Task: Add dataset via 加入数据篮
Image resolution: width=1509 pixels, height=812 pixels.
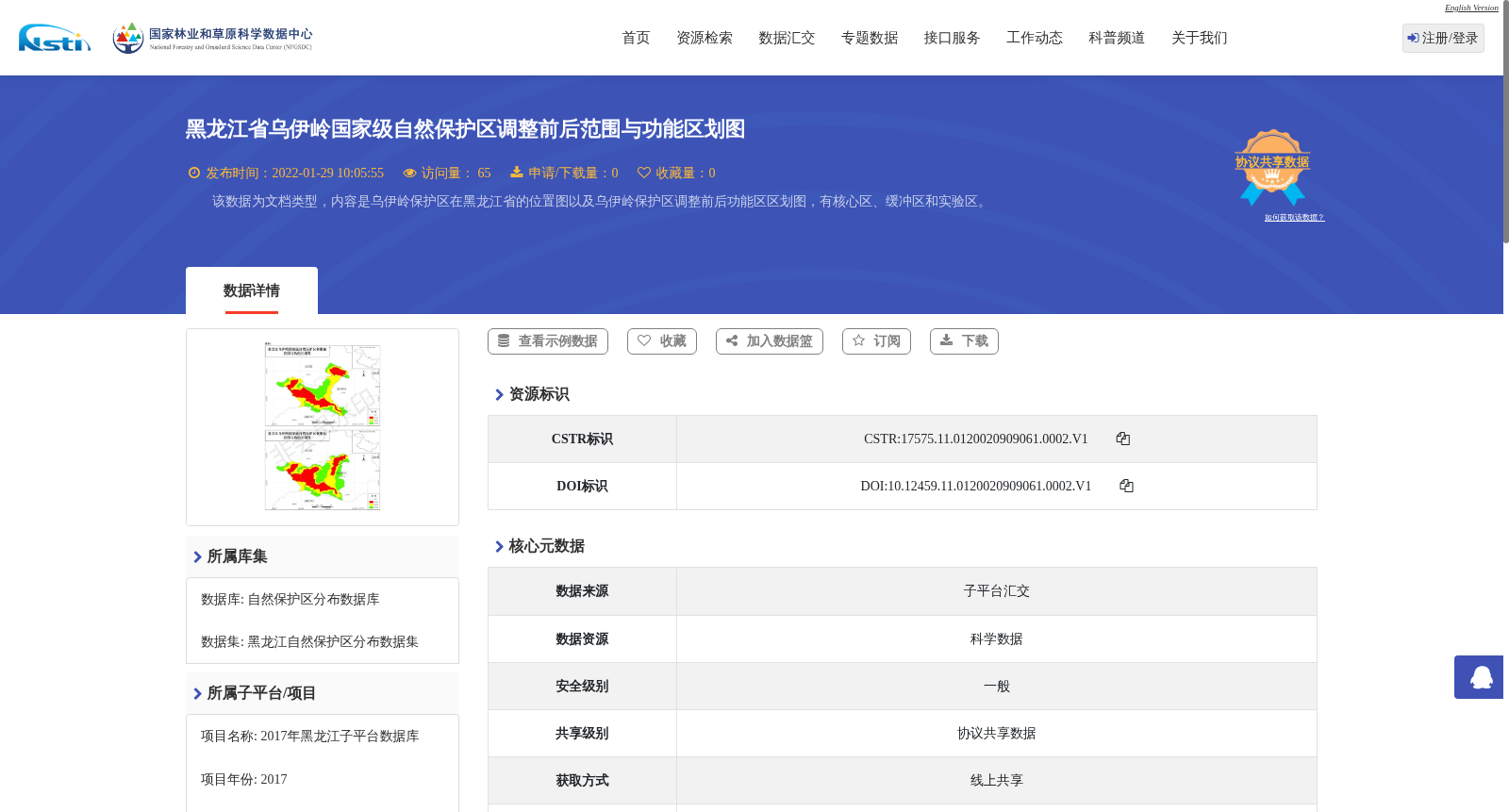Action: (x=770, y=341)
